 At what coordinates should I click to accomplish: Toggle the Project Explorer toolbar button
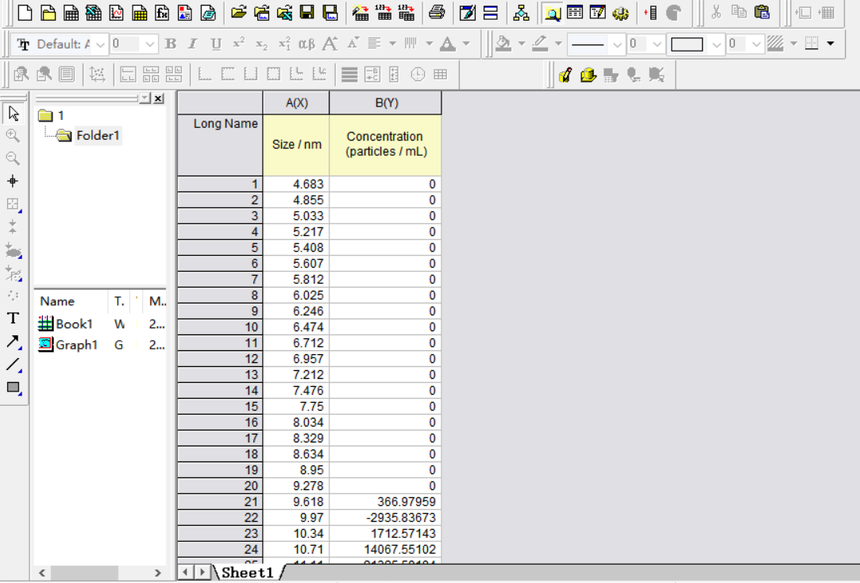pyautogui.click(x=552, y=13)
